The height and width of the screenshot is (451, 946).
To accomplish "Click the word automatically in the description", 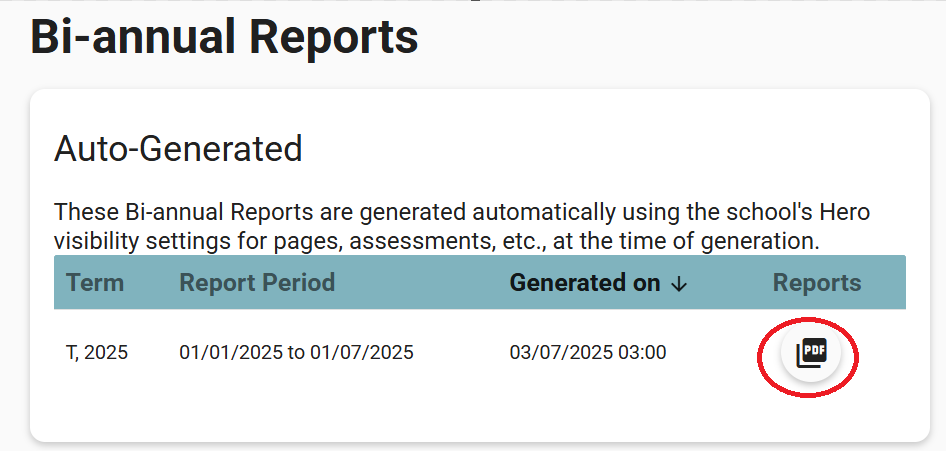I will [544, 212].
